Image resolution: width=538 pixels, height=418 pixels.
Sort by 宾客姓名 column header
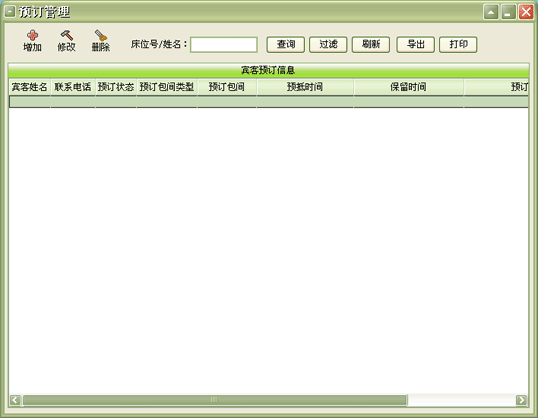click(30, 87)
